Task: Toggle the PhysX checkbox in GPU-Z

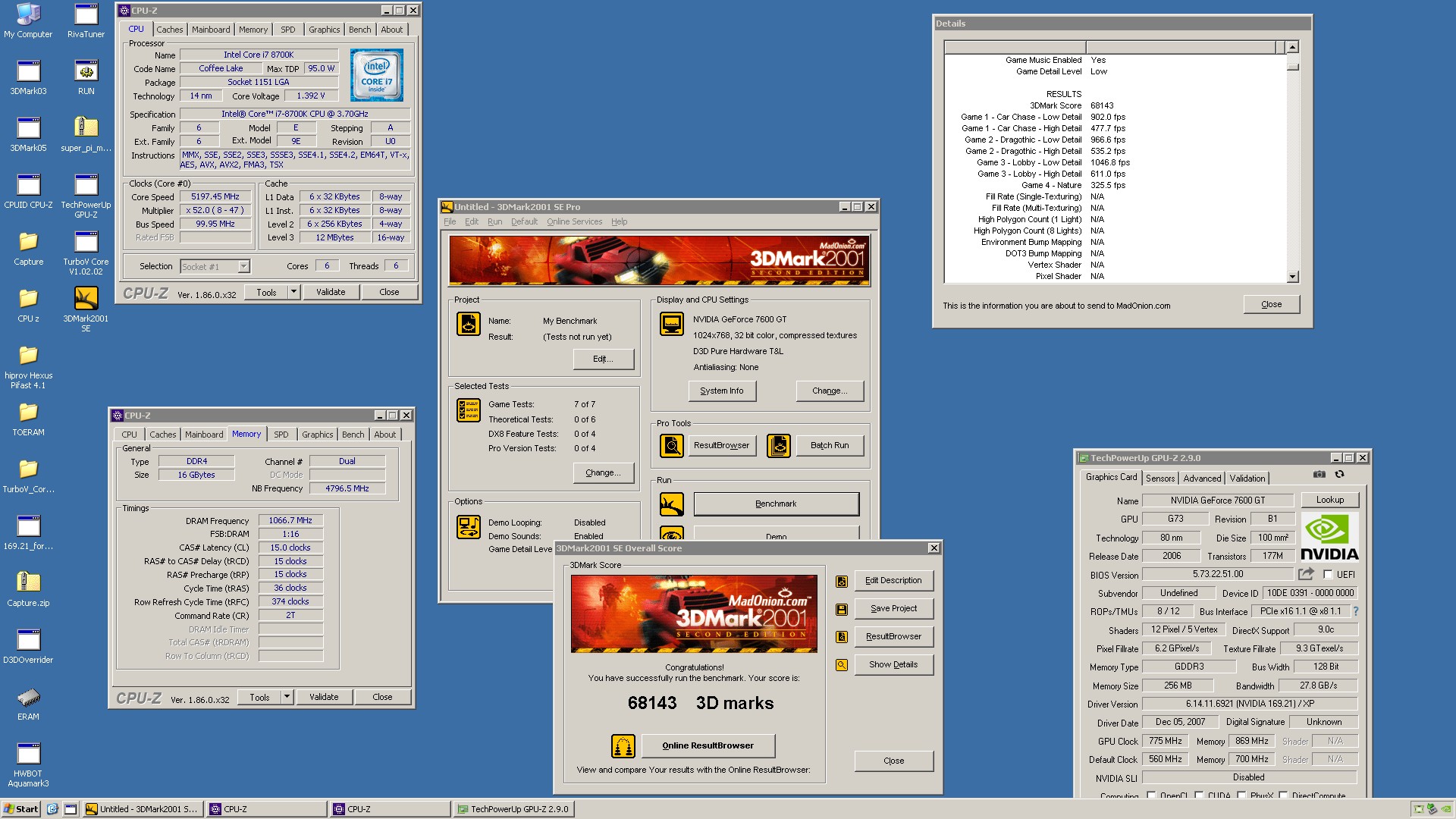Action: pos(1241,795)
